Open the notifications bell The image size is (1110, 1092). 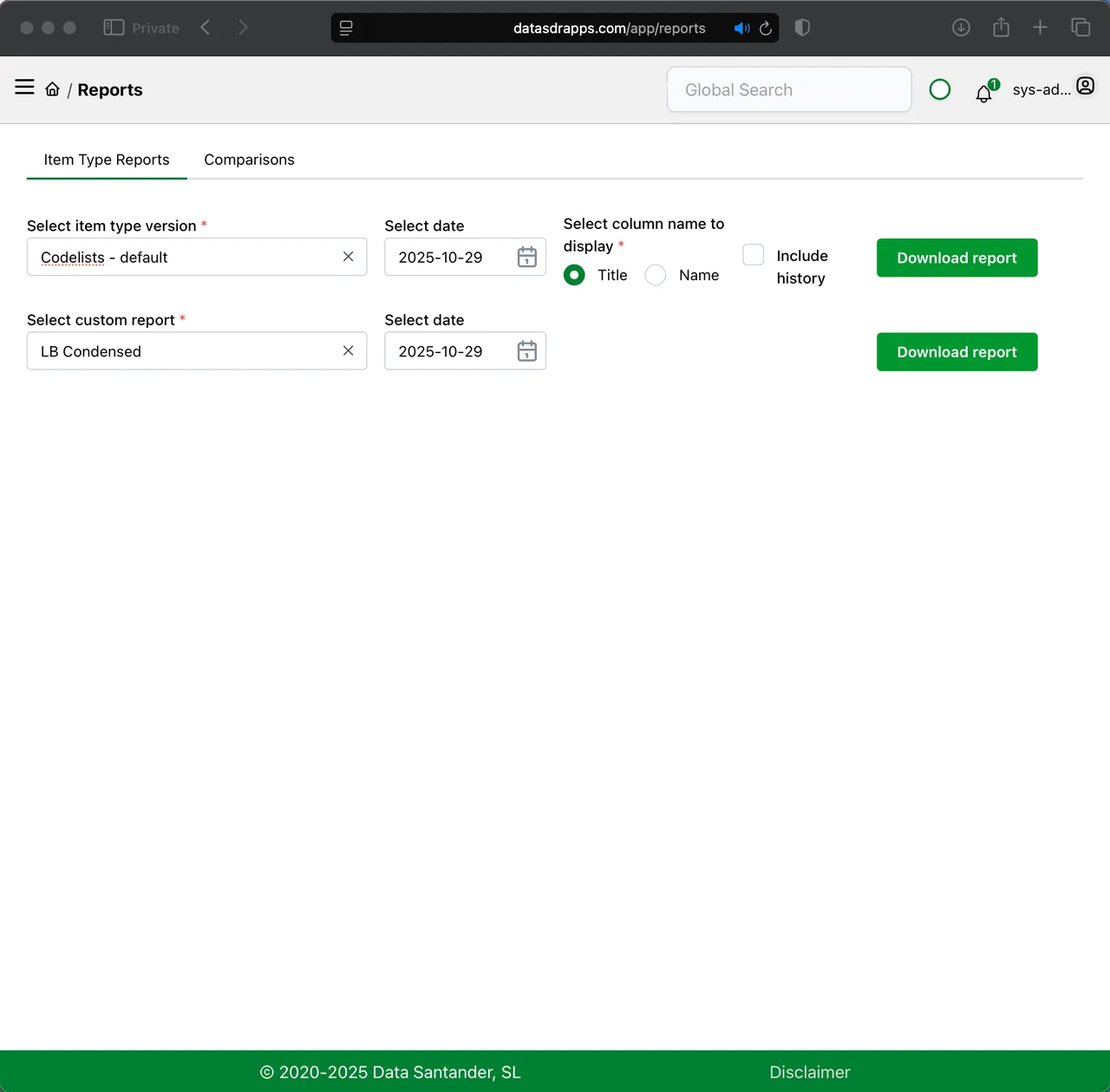pyautogui.click(x=983, y=93)
